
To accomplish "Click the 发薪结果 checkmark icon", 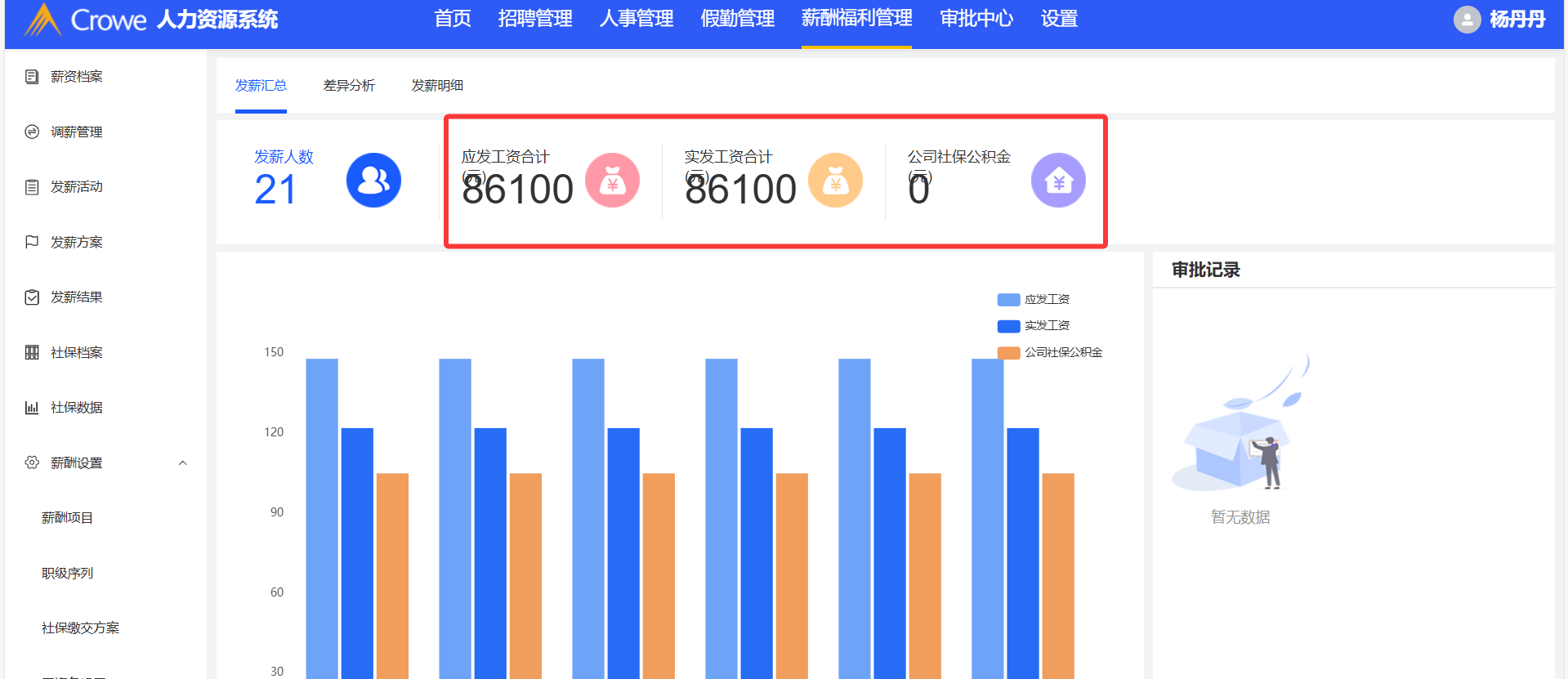I will (32, 297).
